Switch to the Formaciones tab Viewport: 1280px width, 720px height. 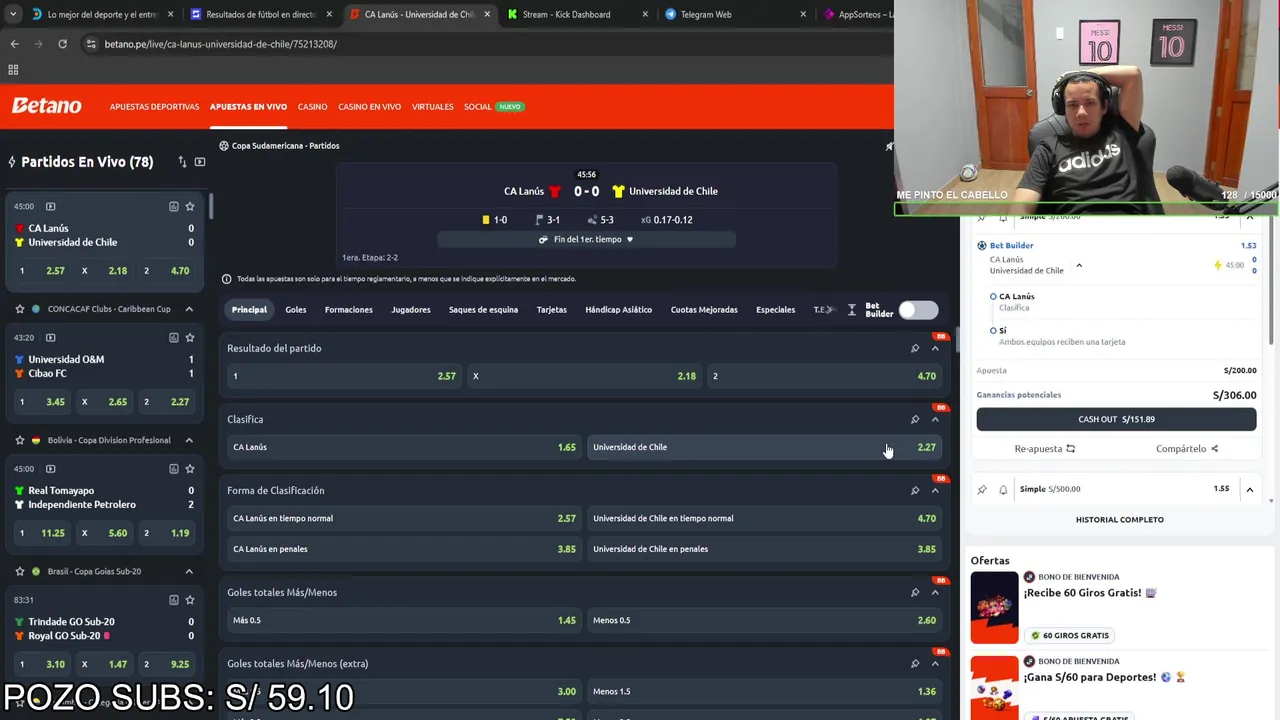348,310
